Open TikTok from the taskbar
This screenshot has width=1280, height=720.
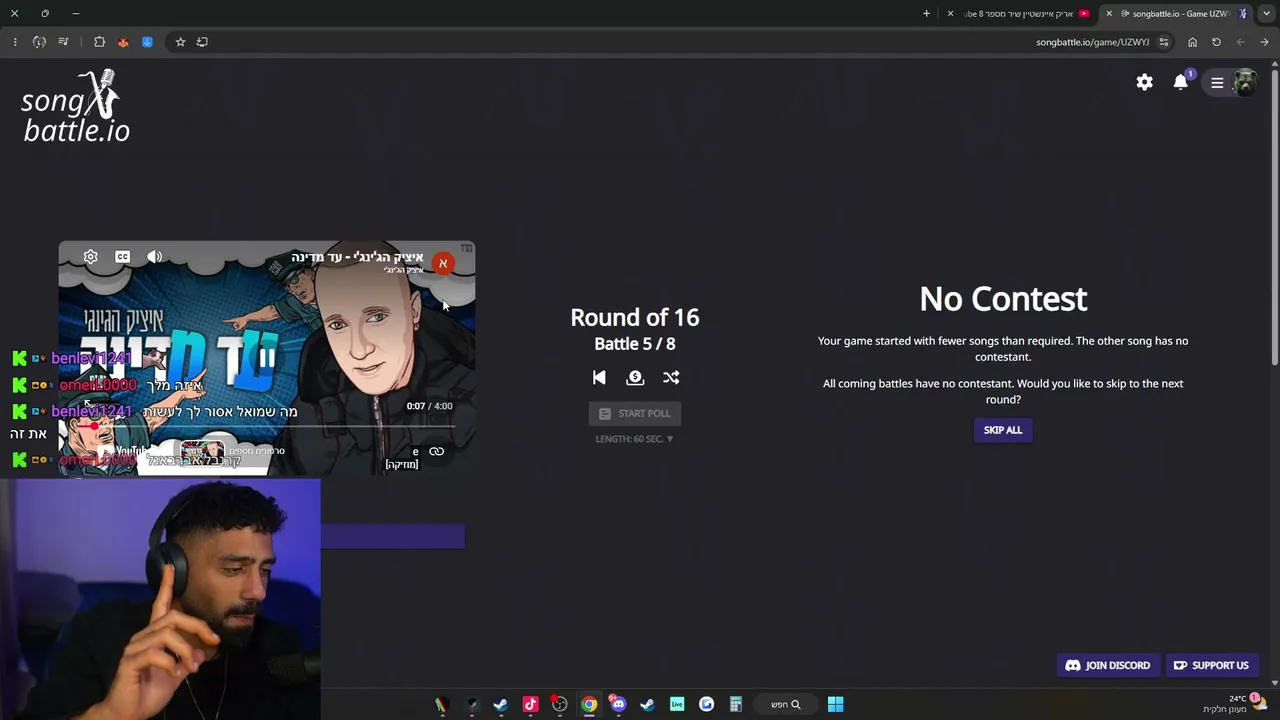pyautogui.click(x=530, y=704)
